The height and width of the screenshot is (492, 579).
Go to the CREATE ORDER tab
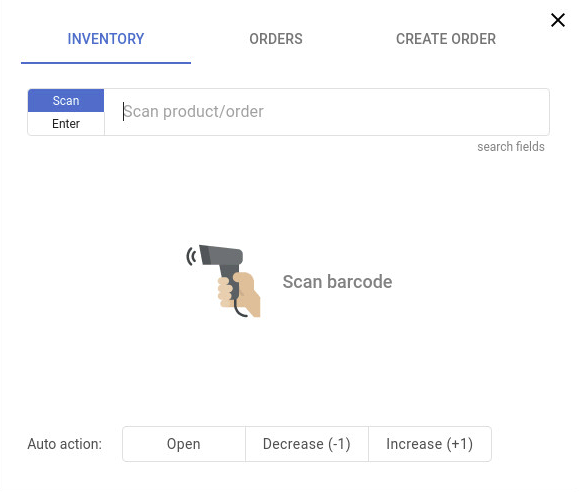coord(446,39)
